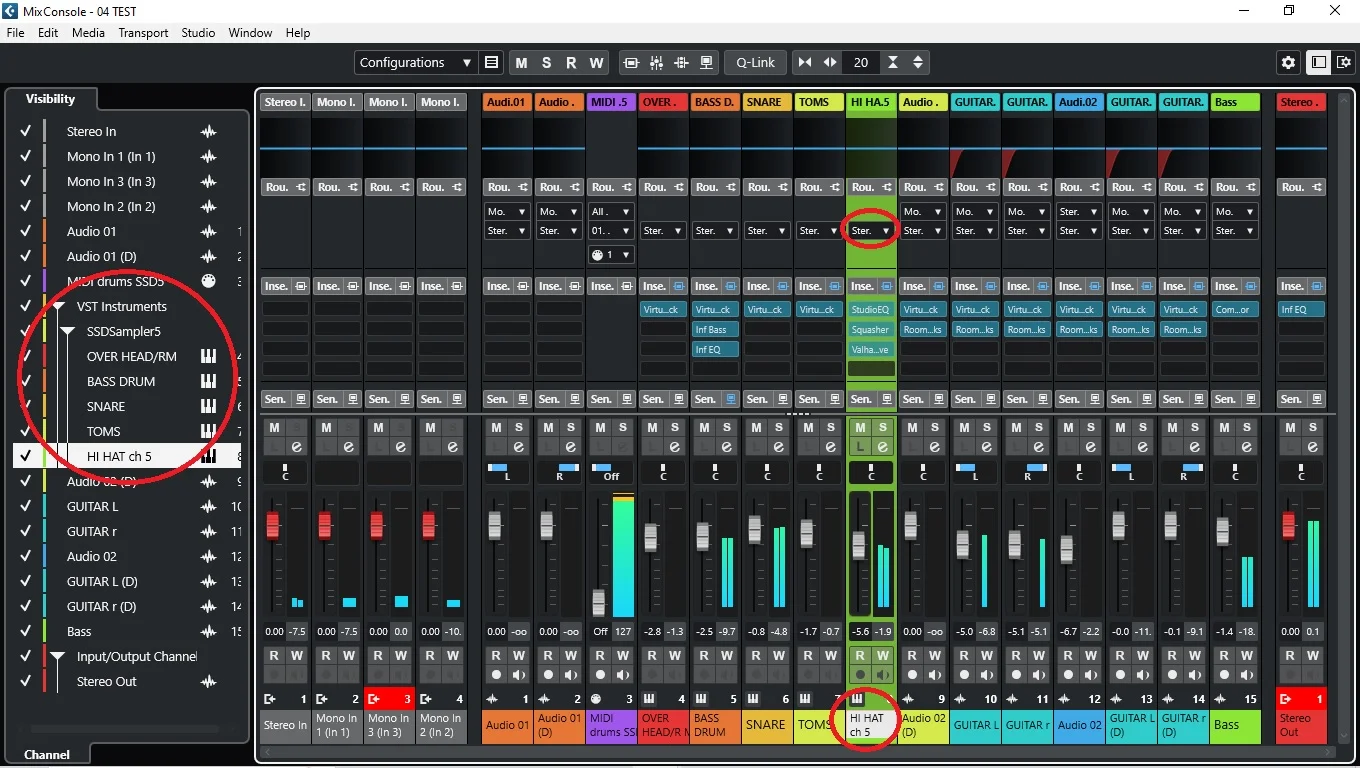1360x768 pixels.
Task: Open the MixConsole settings gear
Action: (x=1288, y=63)
